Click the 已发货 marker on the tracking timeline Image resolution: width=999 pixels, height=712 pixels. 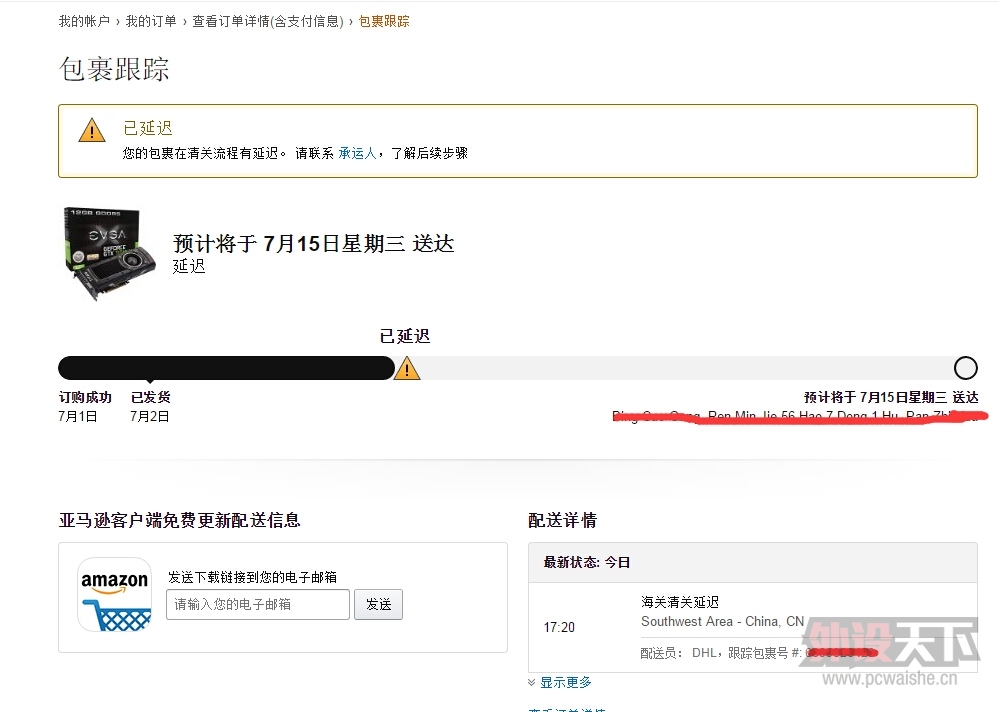[x=150, y=397]
